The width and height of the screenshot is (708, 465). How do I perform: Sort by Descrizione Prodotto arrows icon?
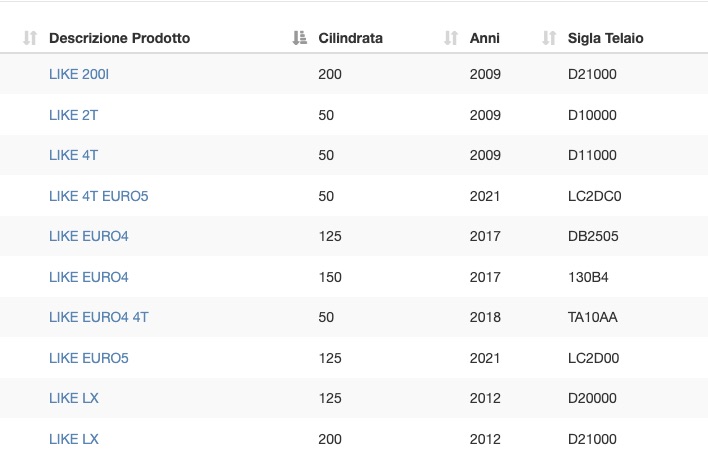[x=30, y=38]
